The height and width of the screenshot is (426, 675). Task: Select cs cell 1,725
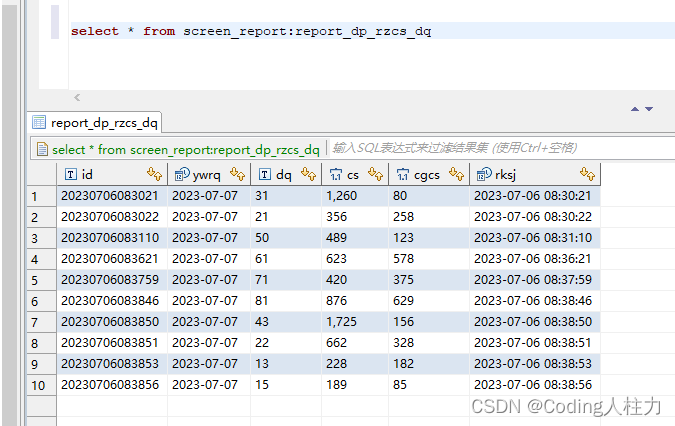click(x=355, y=322)
